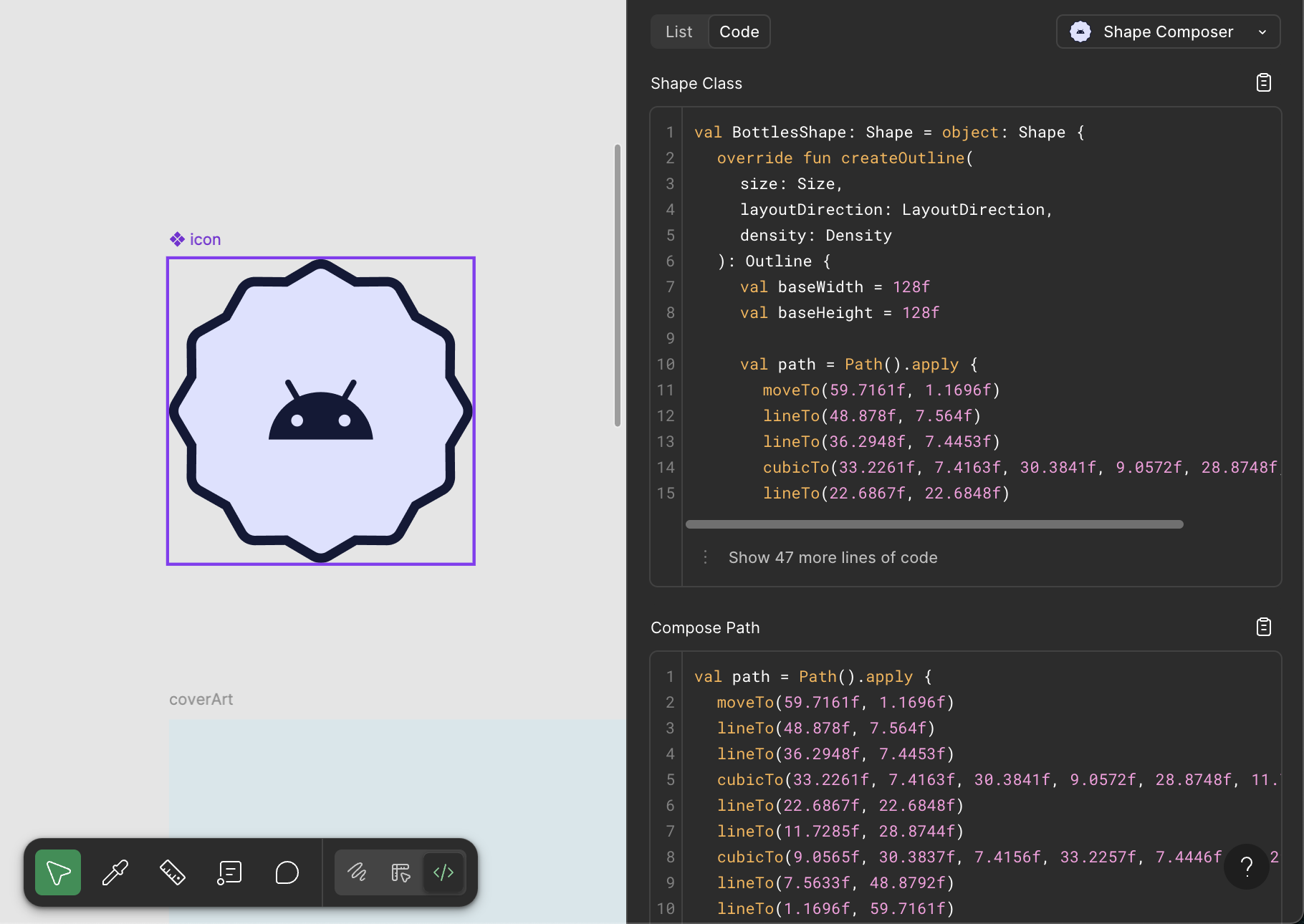The width and height of the screenshot is (1304, 924).
Task: Click the canvas vertical scrollbar
Action: (618, 286)
